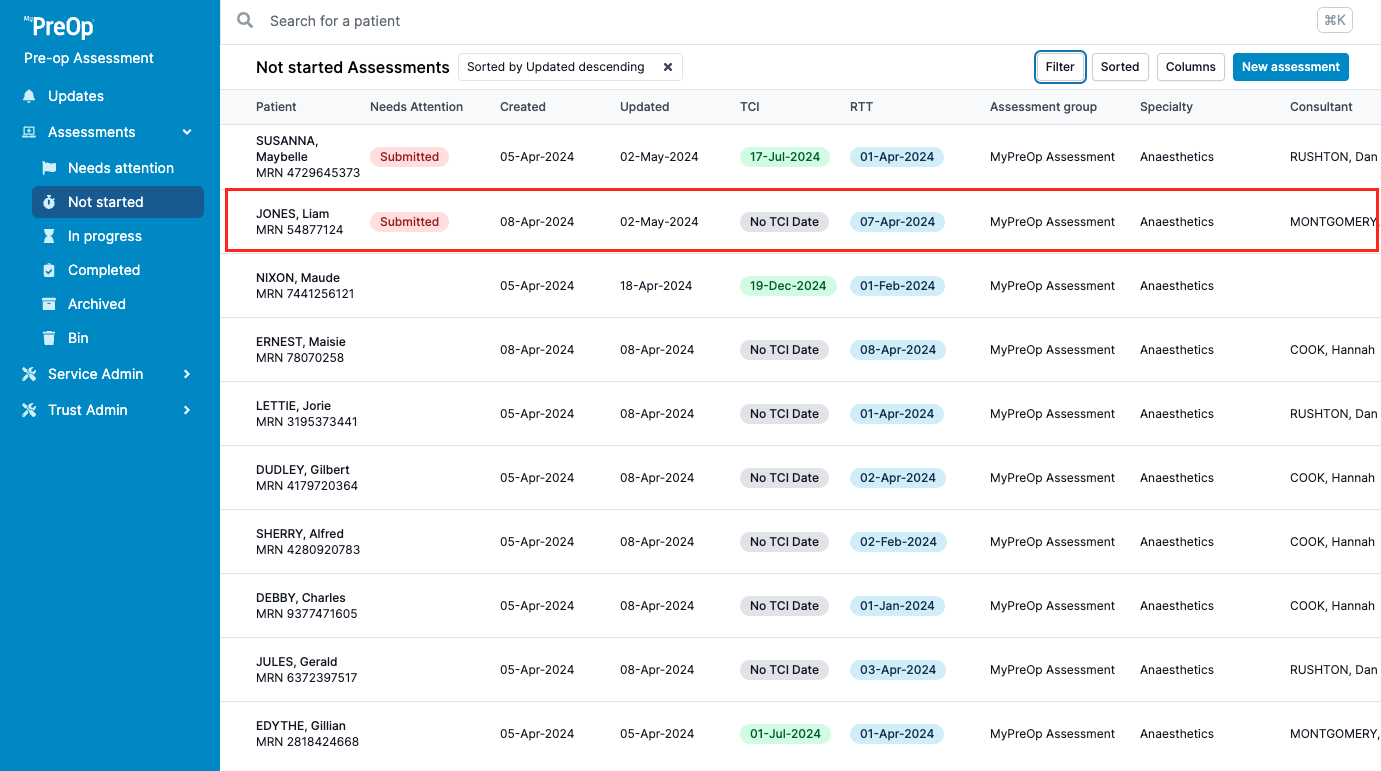Click Submitted badge for SUSANNA, Maybelle
This screenshot has width=1381, height=771.
[x=409, y=157]
